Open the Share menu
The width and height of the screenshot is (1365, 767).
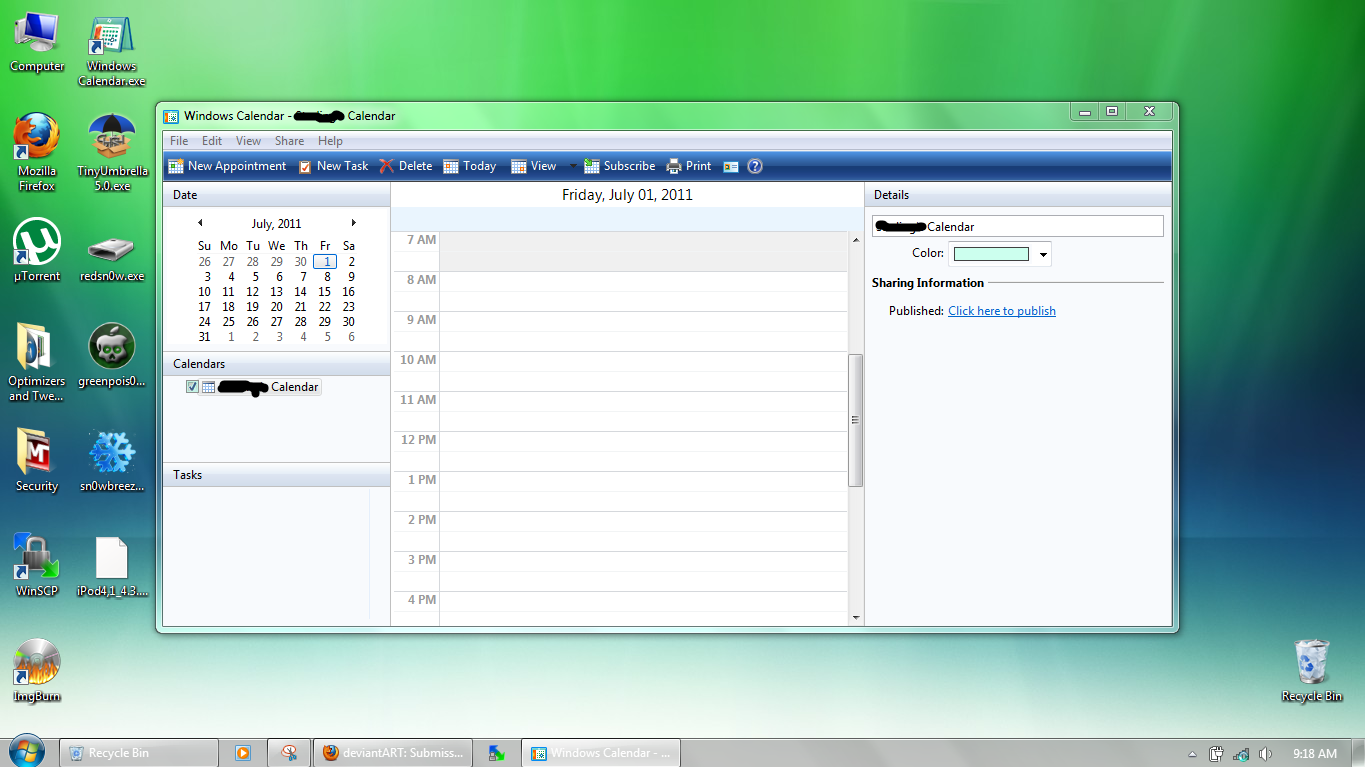pyautogui.click(x=289, y=140)
